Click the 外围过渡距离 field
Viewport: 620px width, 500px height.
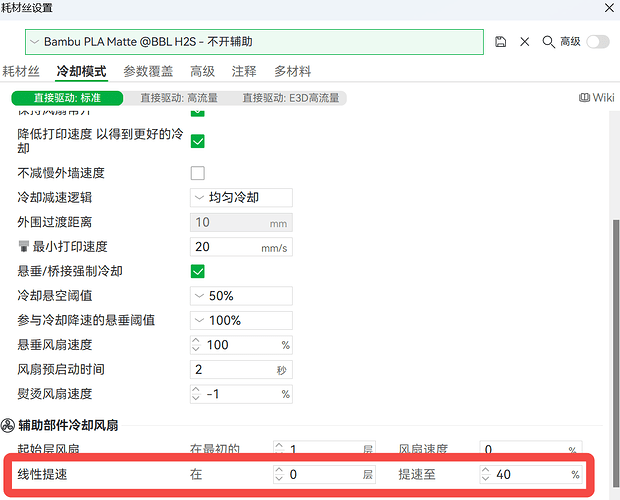(x=241, y=223)
